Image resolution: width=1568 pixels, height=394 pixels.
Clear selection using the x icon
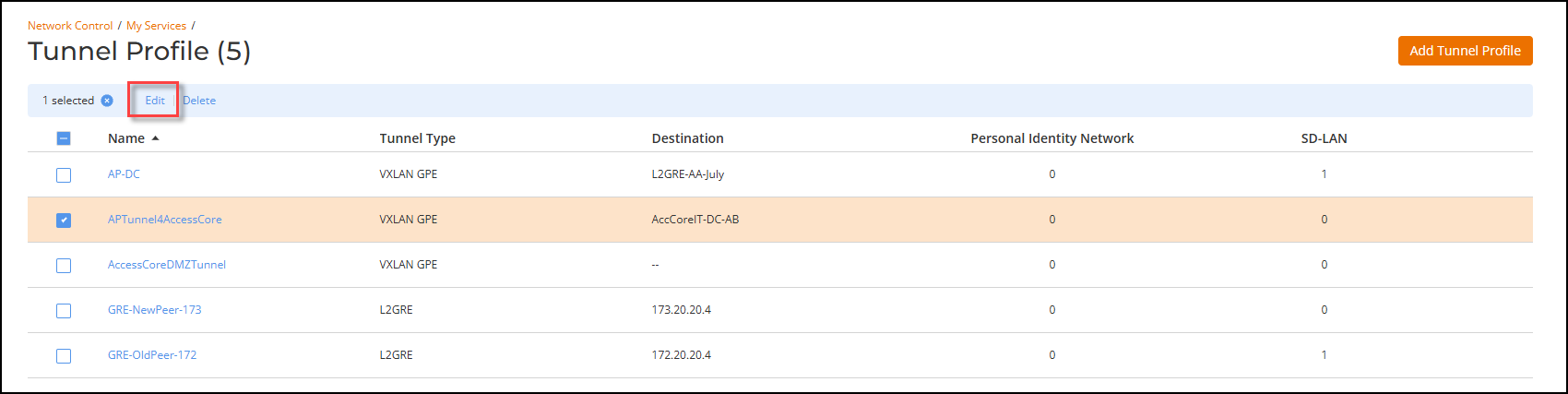[x=107, y=101]
